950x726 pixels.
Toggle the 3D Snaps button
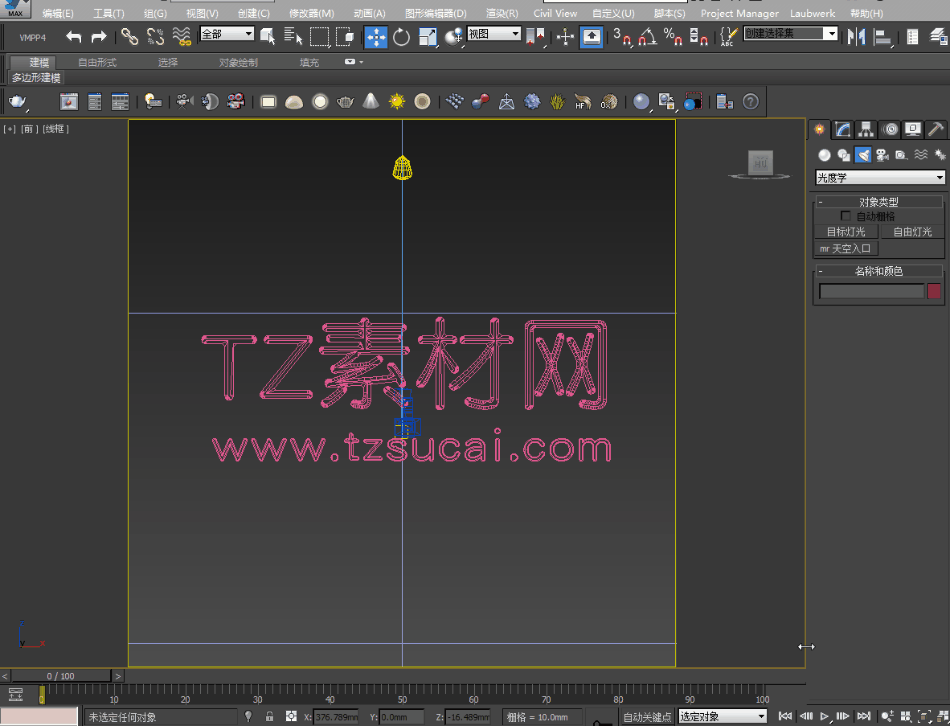click(x=622, y=37)
